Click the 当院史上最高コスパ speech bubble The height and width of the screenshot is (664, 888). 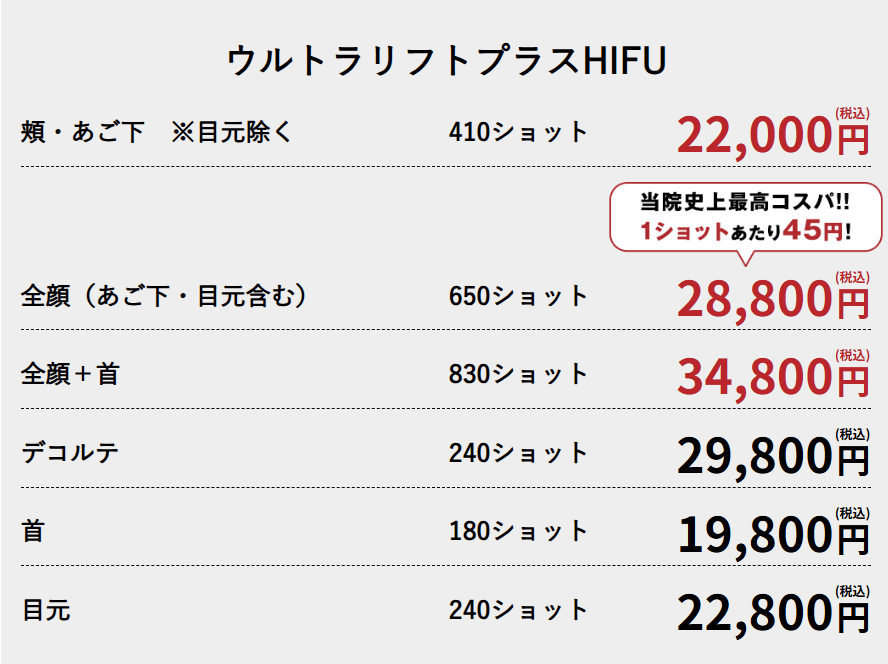pyautogui.click(x=745, y=218)
